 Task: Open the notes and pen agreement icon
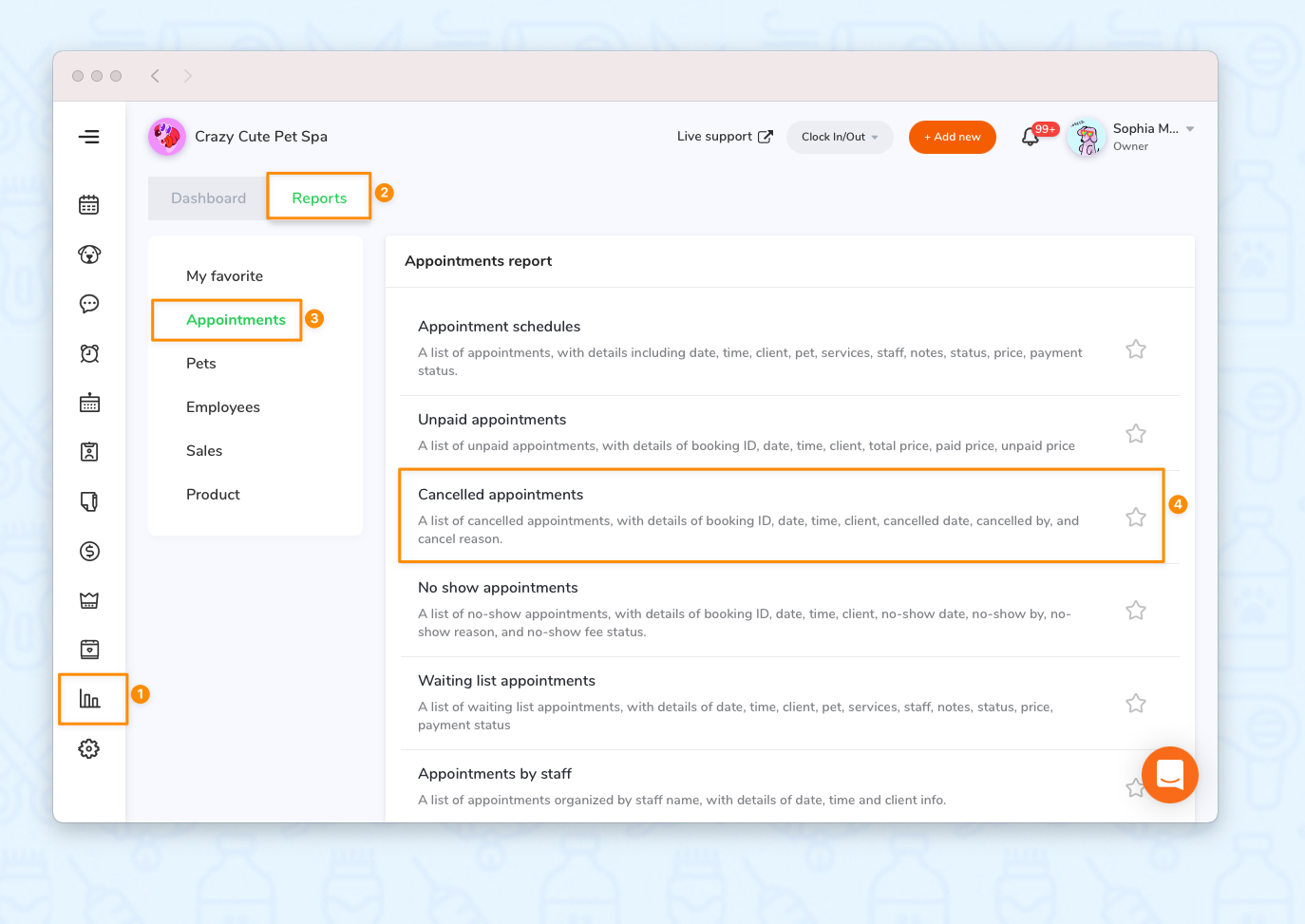pos(89,501)
